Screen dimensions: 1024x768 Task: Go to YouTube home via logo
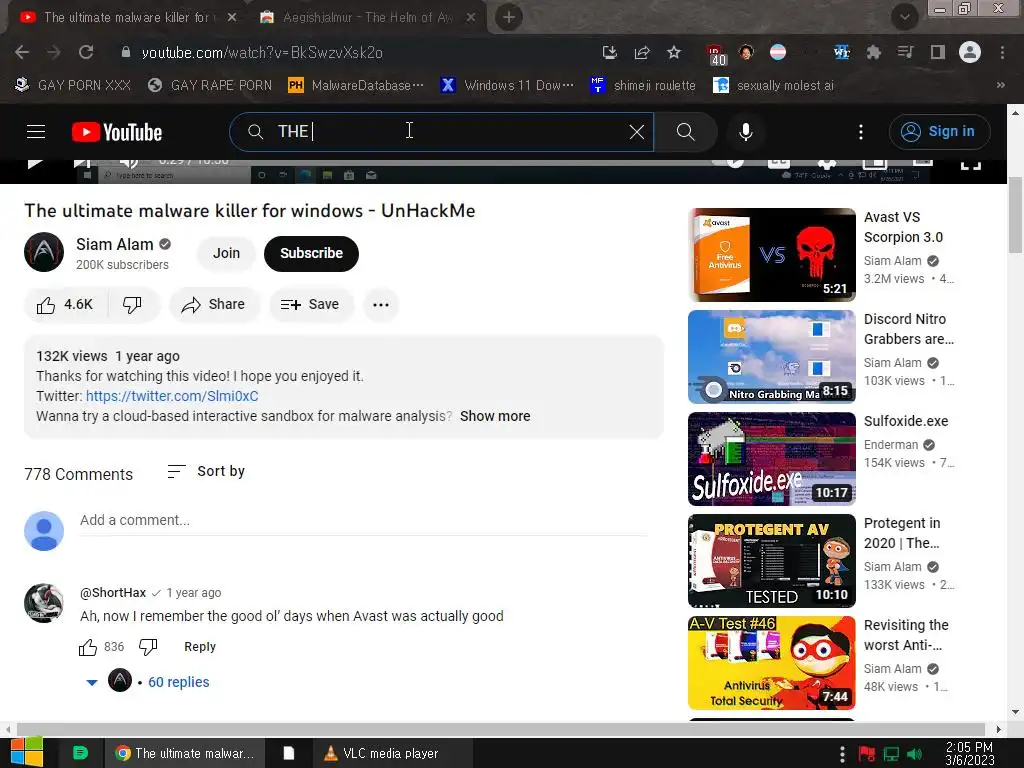[117, 132]
